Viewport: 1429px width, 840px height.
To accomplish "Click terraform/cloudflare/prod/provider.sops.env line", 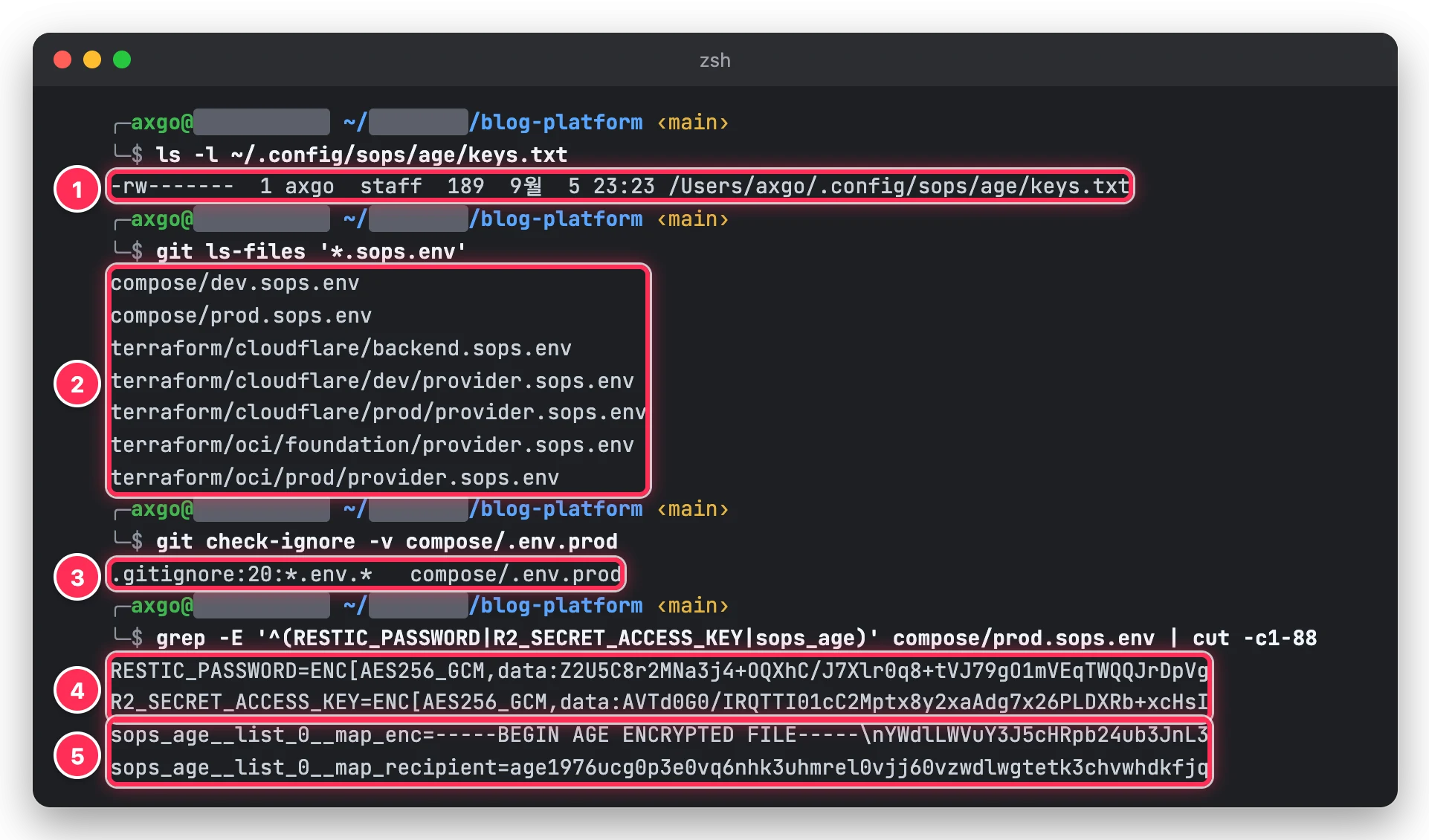I will tap(378, 413).
